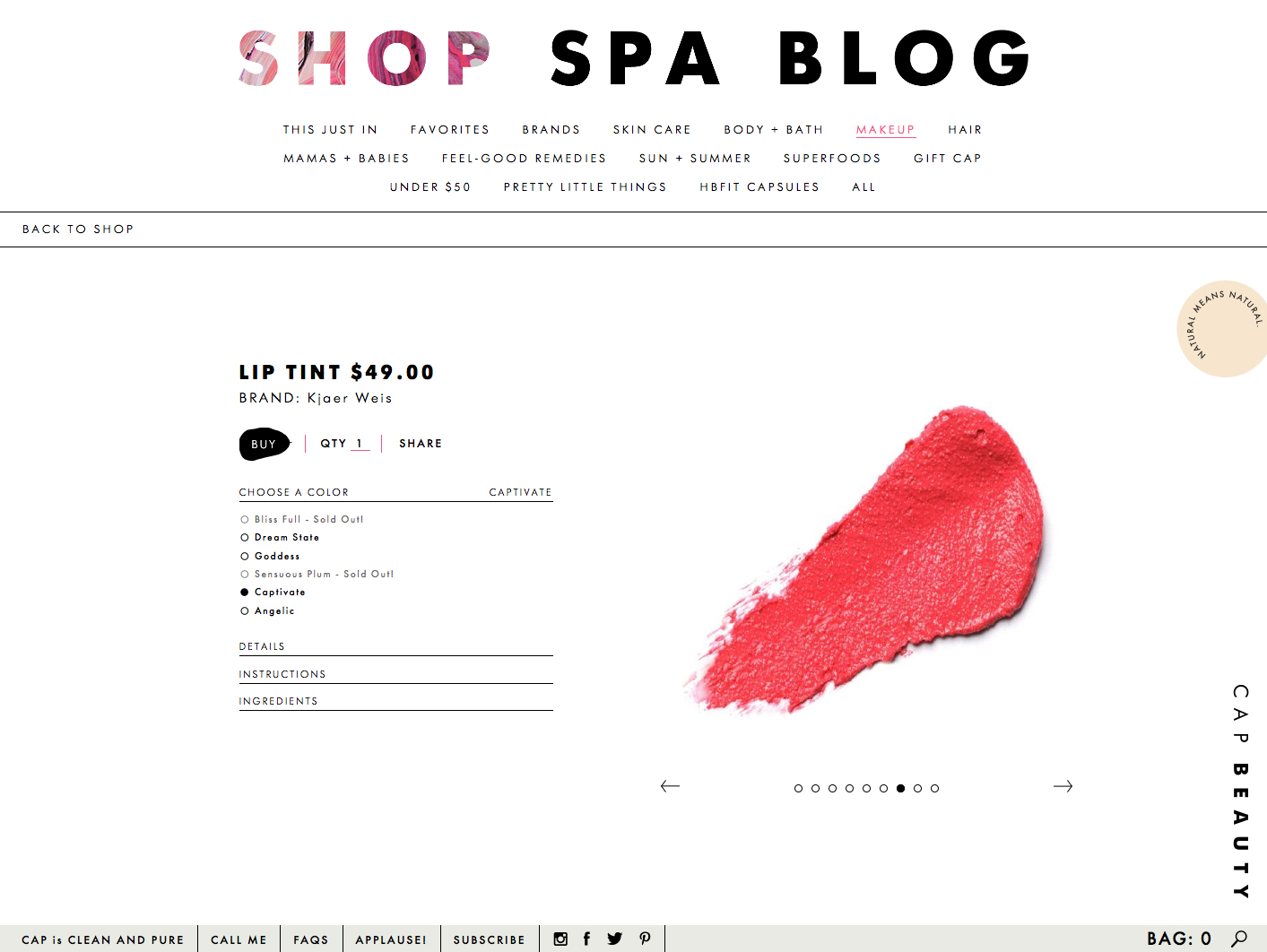Viewport: 1267px width, 952px height.
Task: Expand the Instructions section
Action: coord(395,675)
